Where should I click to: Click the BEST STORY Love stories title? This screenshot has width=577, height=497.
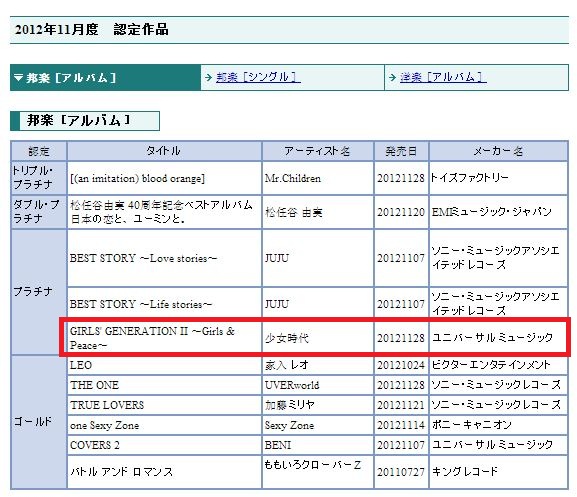(x=144, y=258)
